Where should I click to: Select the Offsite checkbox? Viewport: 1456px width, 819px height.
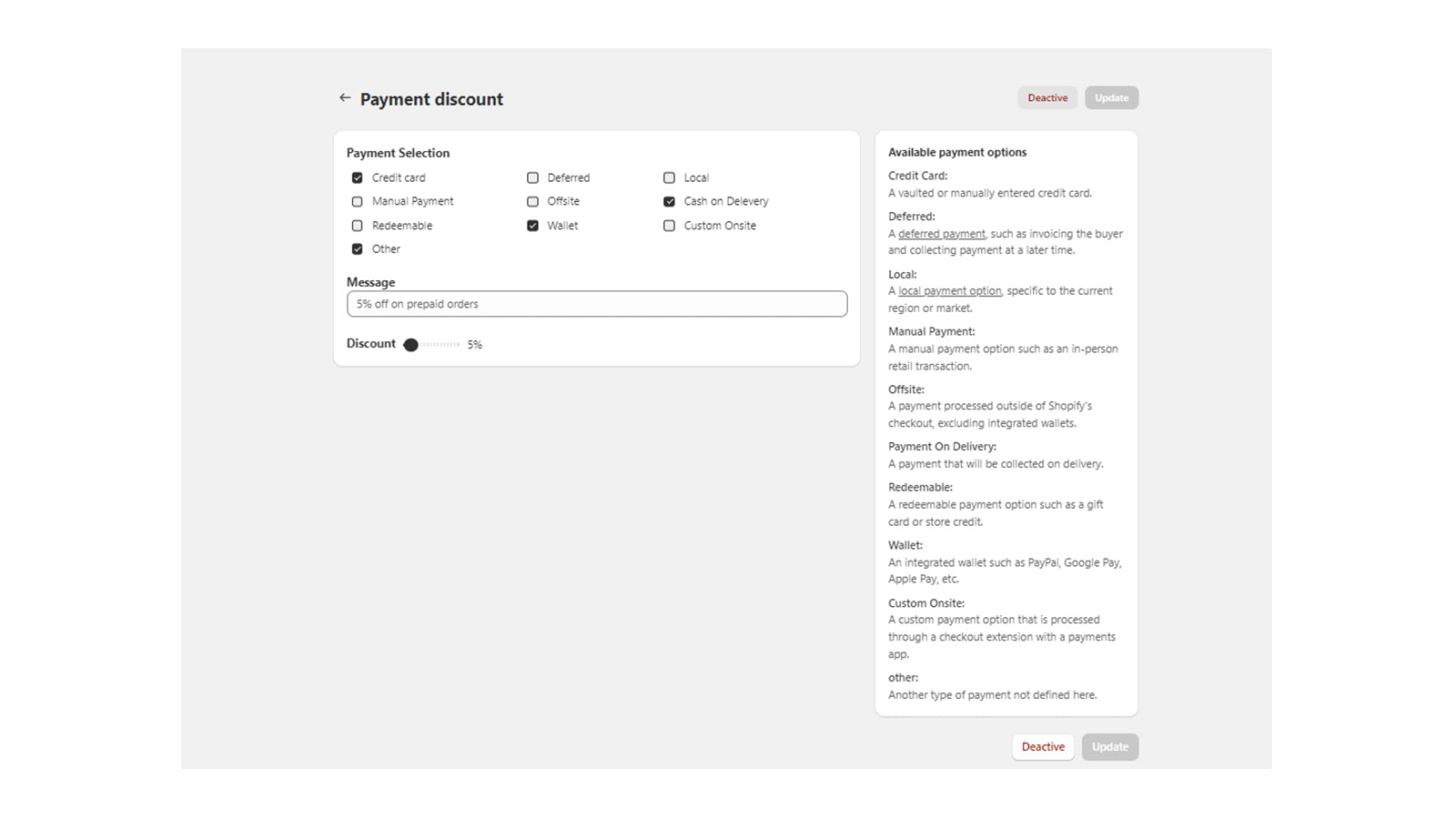tap(532, 201)
